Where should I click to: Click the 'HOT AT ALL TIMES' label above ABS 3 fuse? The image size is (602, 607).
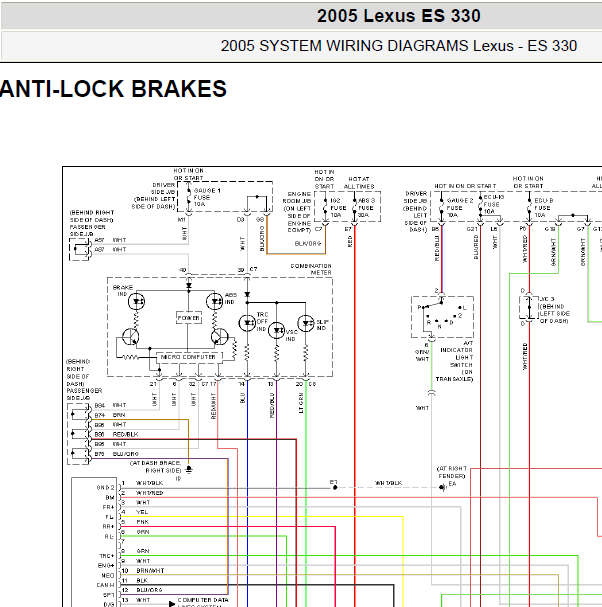[x=359, y=183]
